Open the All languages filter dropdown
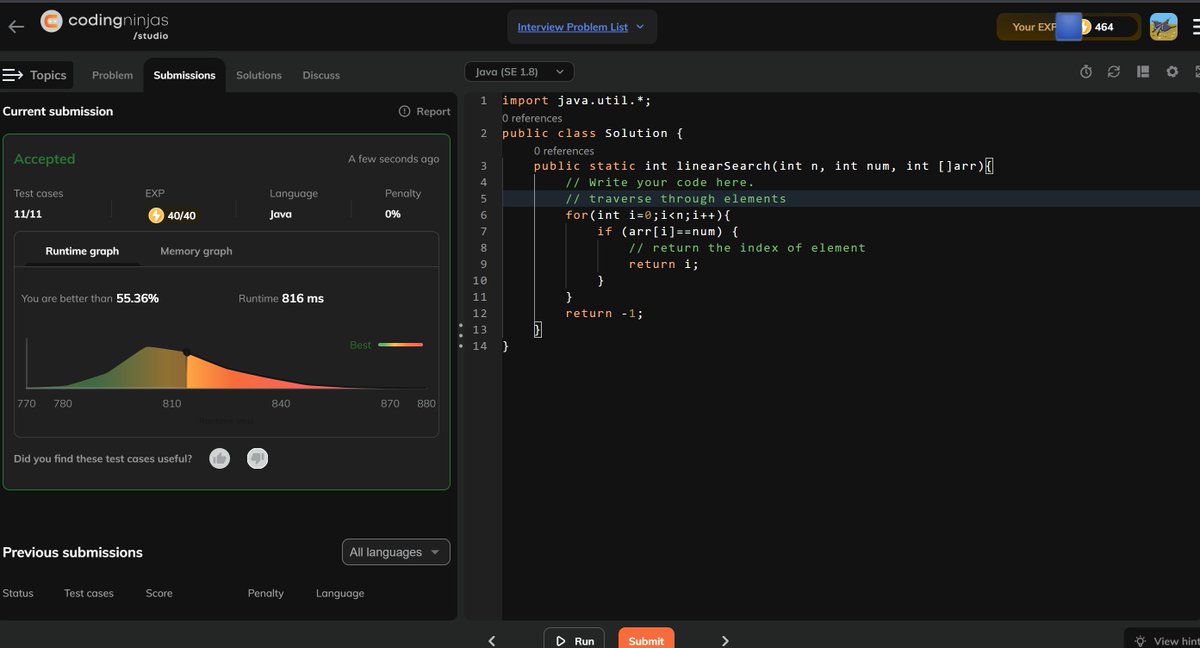The image size is (1200, 648). pyautogui.click(x=396, y=552)
